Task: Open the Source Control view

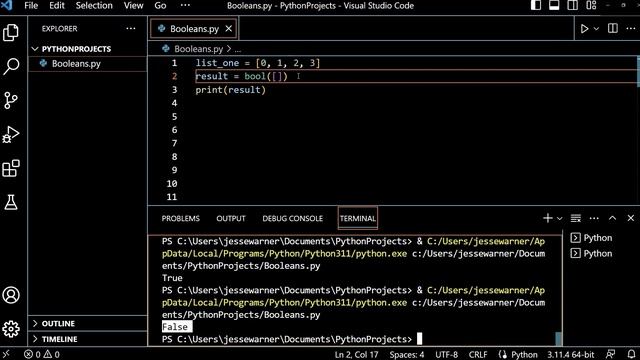Action: [x=11, y=100]
